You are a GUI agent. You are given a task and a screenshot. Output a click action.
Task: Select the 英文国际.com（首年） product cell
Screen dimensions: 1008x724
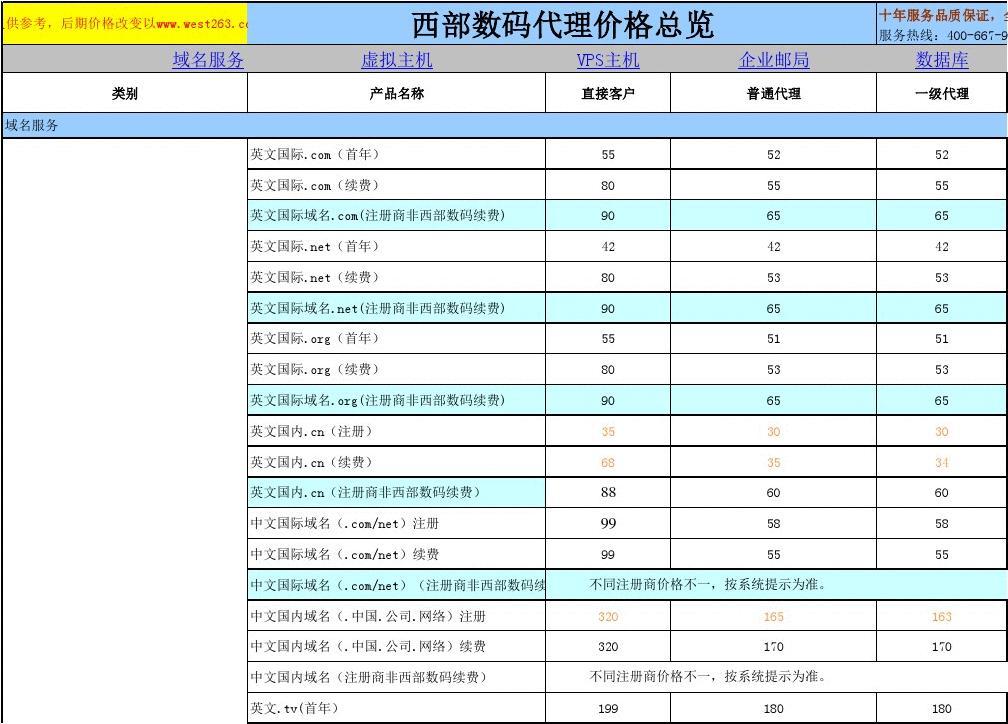pyautogui.click(x=396, y=155)
